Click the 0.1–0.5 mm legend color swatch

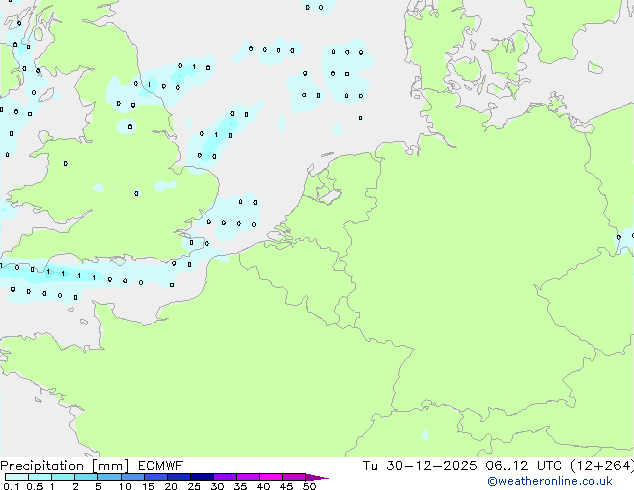(x=17, y=477)
